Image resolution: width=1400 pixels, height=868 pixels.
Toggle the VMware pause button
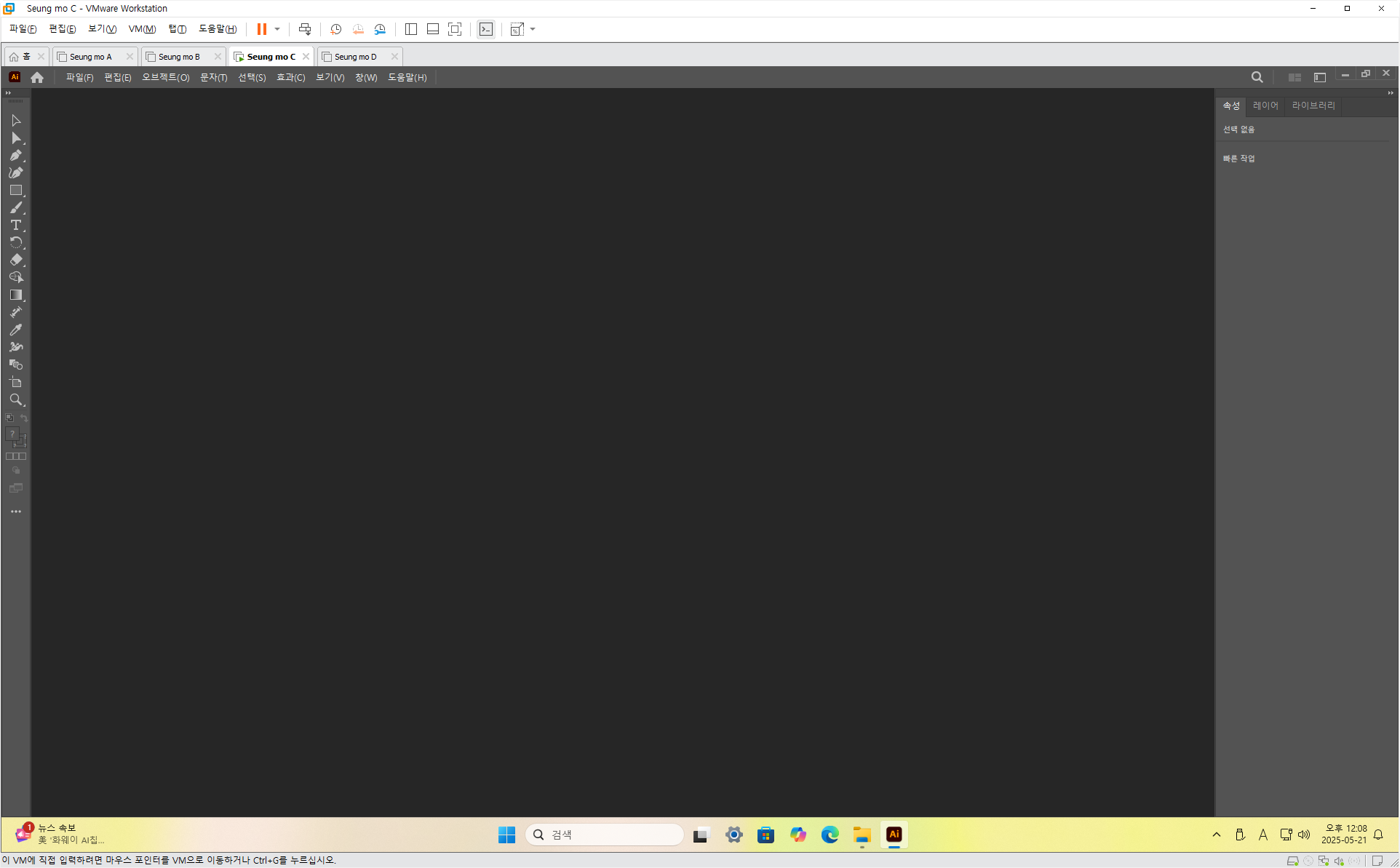tap(261, 29)
